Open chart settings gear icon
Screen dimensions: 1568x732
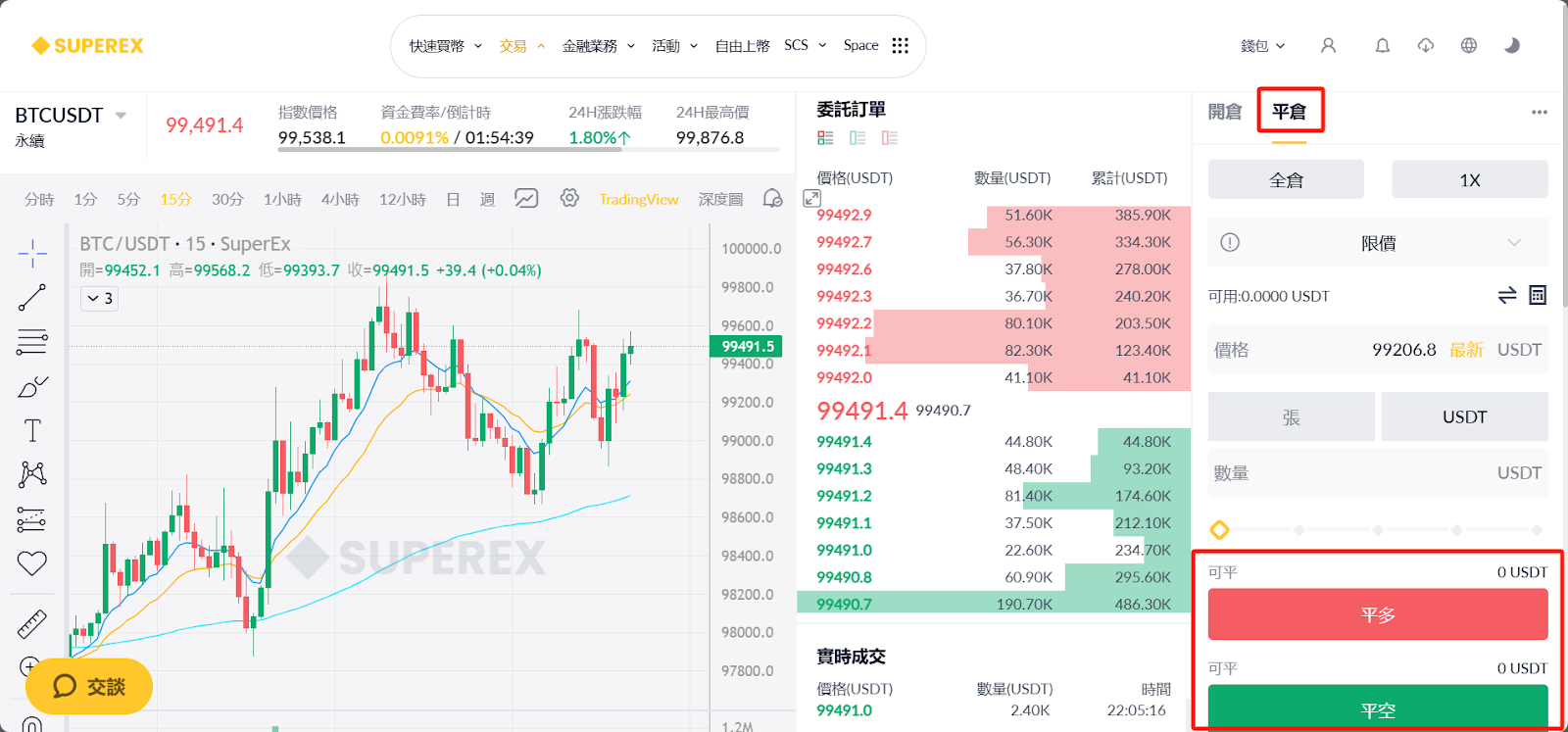coord(569,199)
